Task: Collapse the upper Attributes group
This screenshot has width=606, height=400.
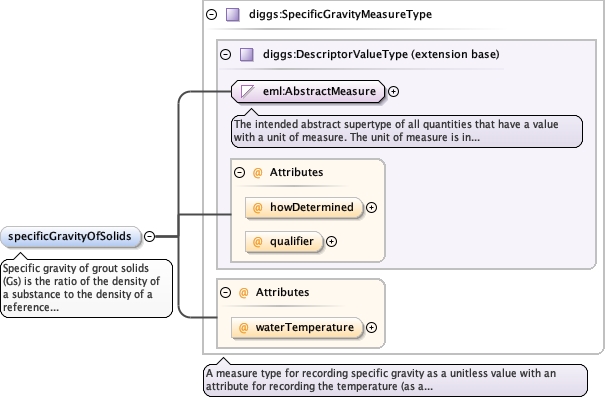Action: pos(240,172)
